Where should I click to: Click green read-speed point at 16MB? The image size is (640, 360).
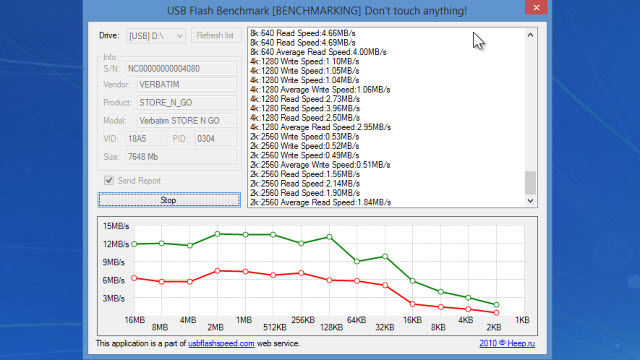coord(134,244)
